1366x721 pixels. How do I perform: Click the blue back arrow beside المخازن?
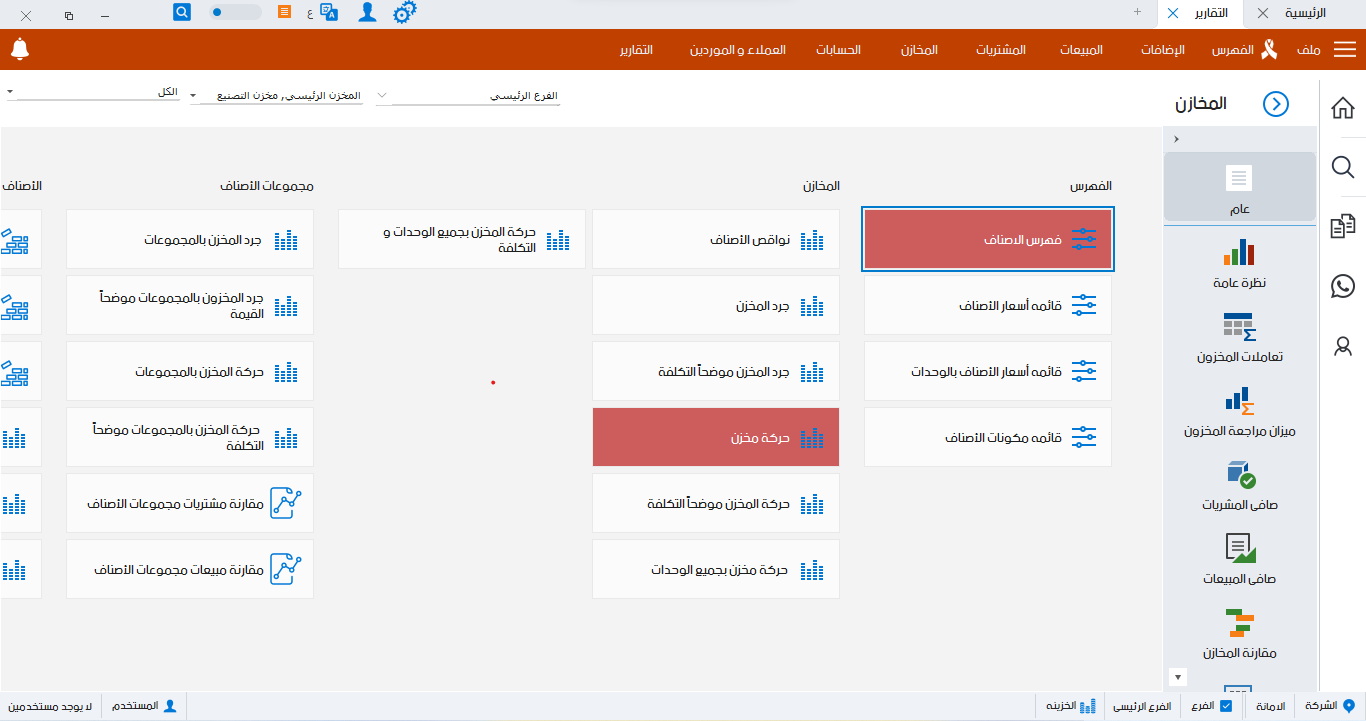point(1276,104)
